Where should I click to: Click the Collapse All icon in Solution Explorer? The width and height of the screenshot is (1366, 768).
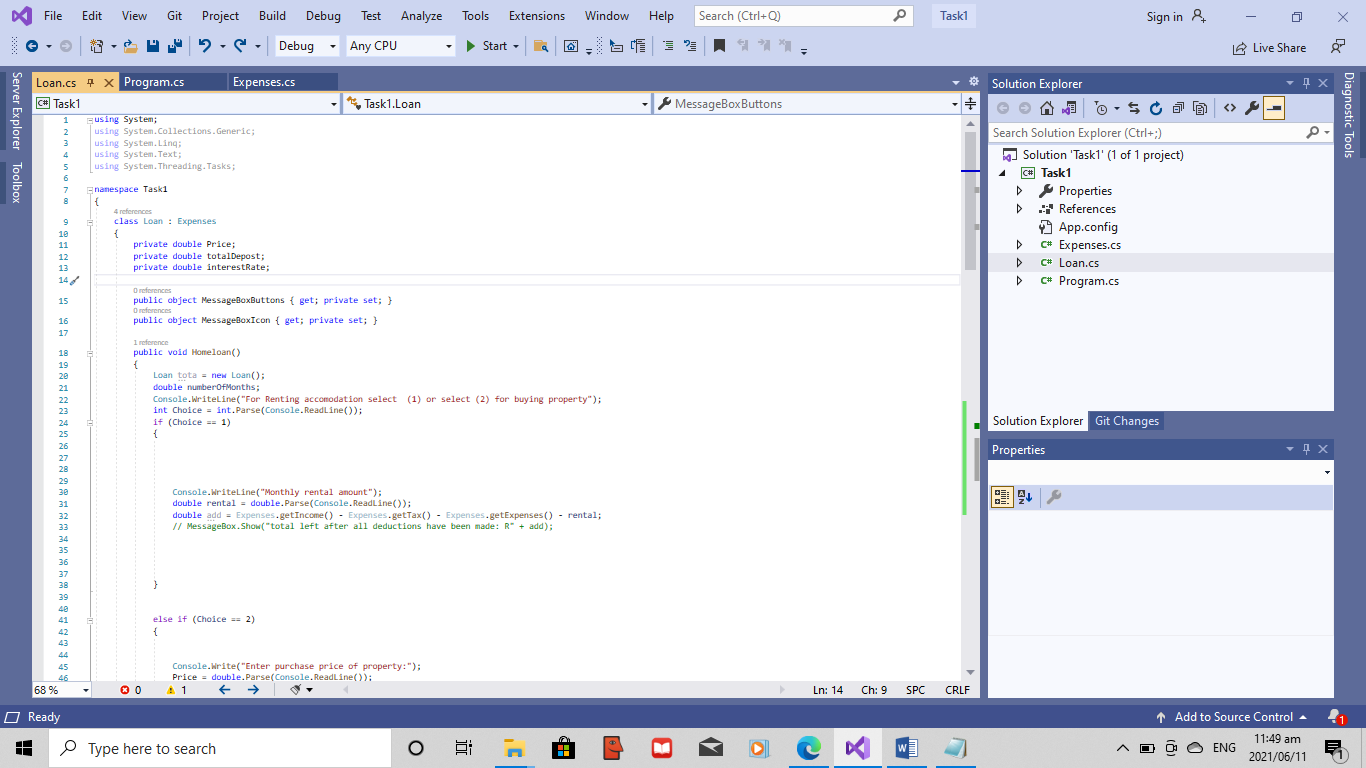(x=1178, y=108)
